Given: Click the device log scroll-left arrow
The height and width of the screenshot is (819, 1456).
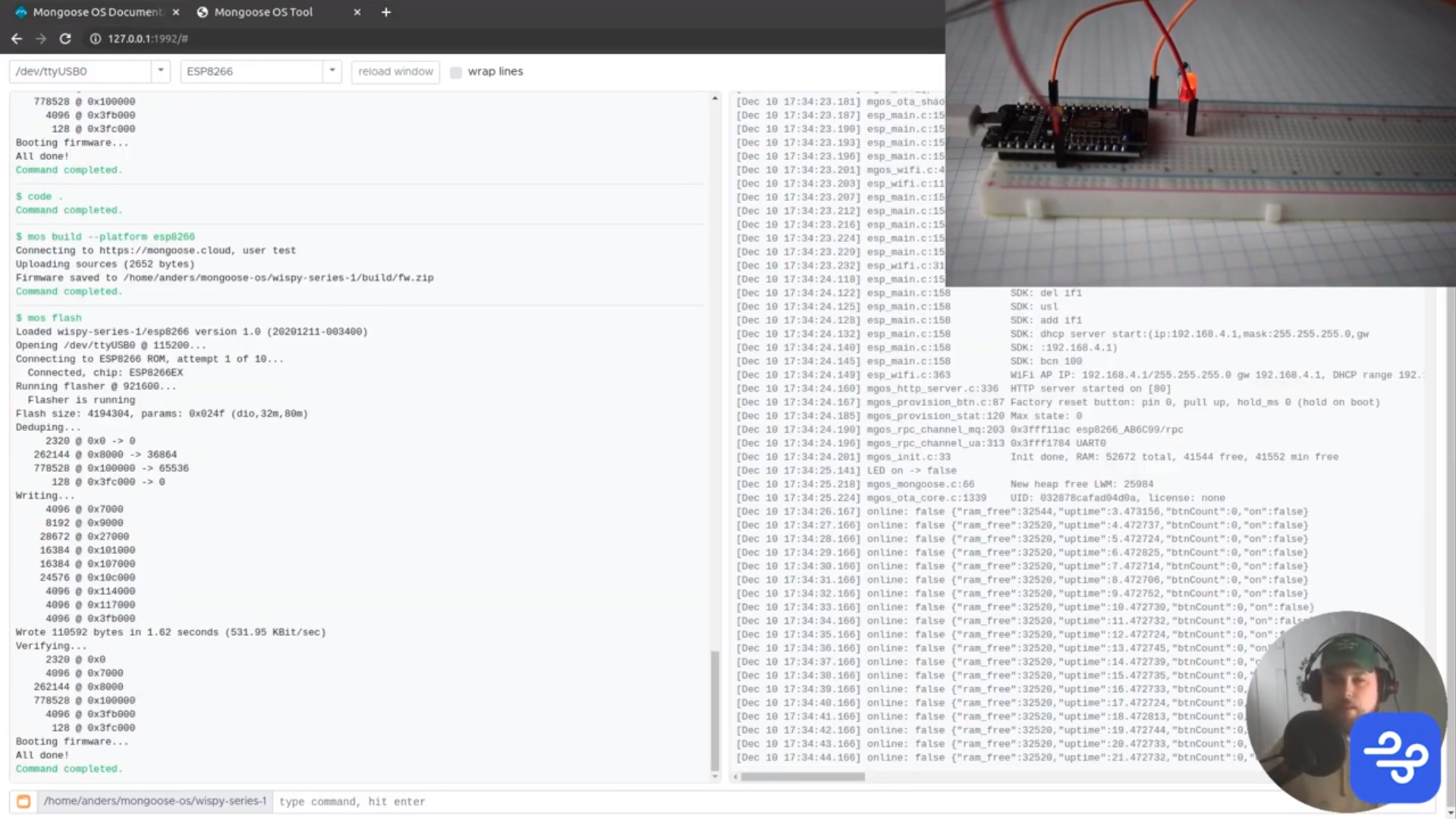Looking at the screenshot, I should (735, 776).
